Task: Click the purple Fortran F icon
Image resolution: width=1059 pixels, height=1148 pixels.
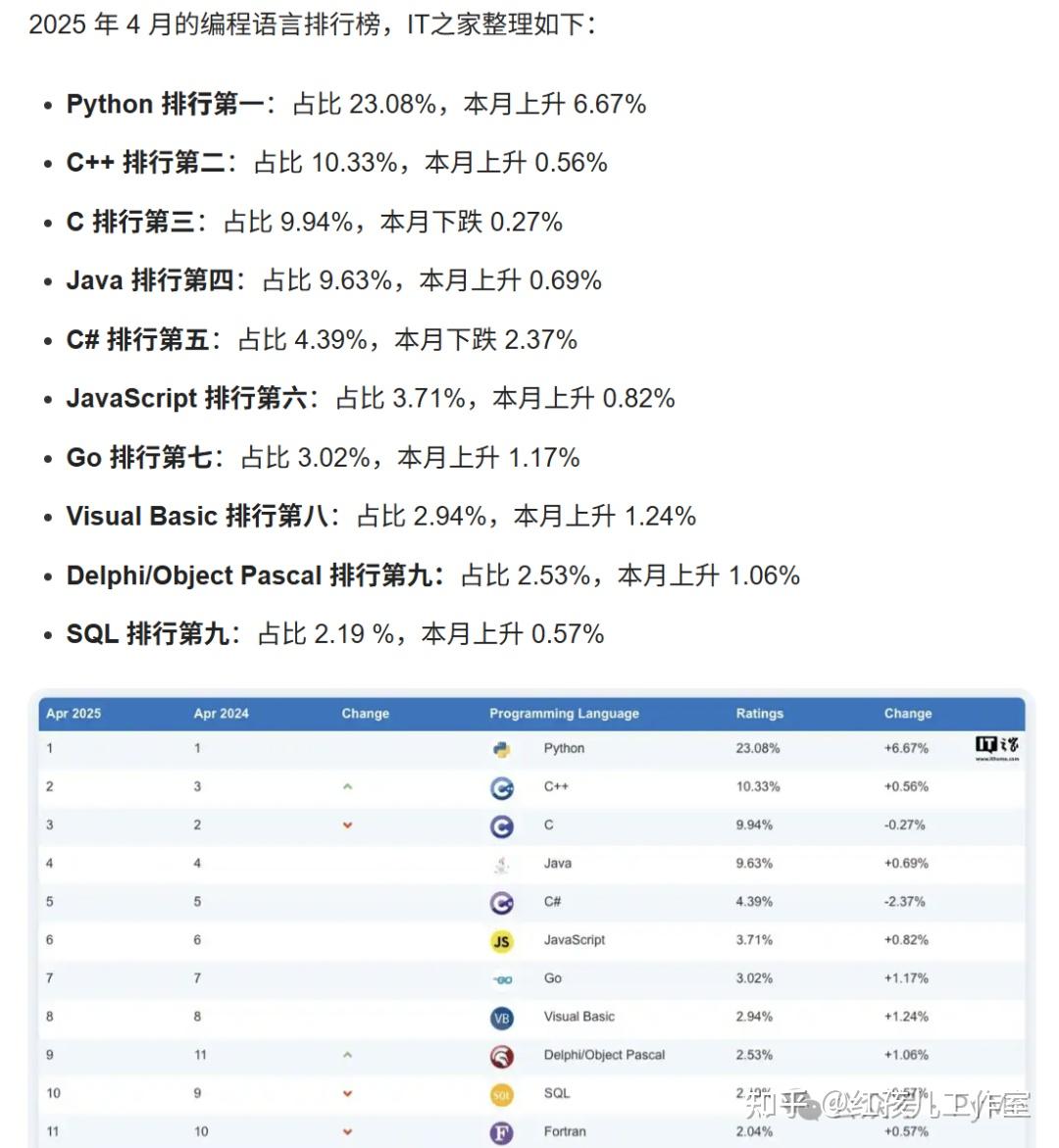Action: click(x=502, y=1133)
